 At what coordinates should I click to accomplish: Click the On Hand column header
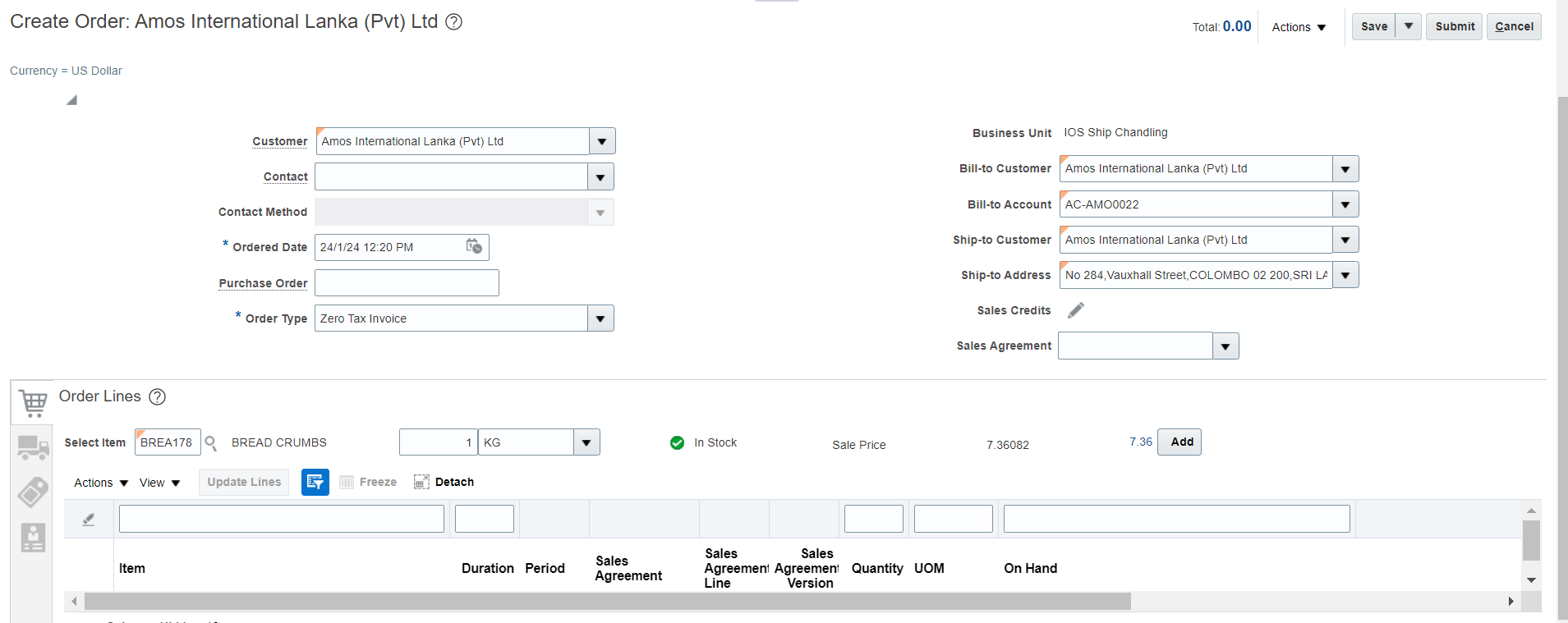tap(1031, 568)
